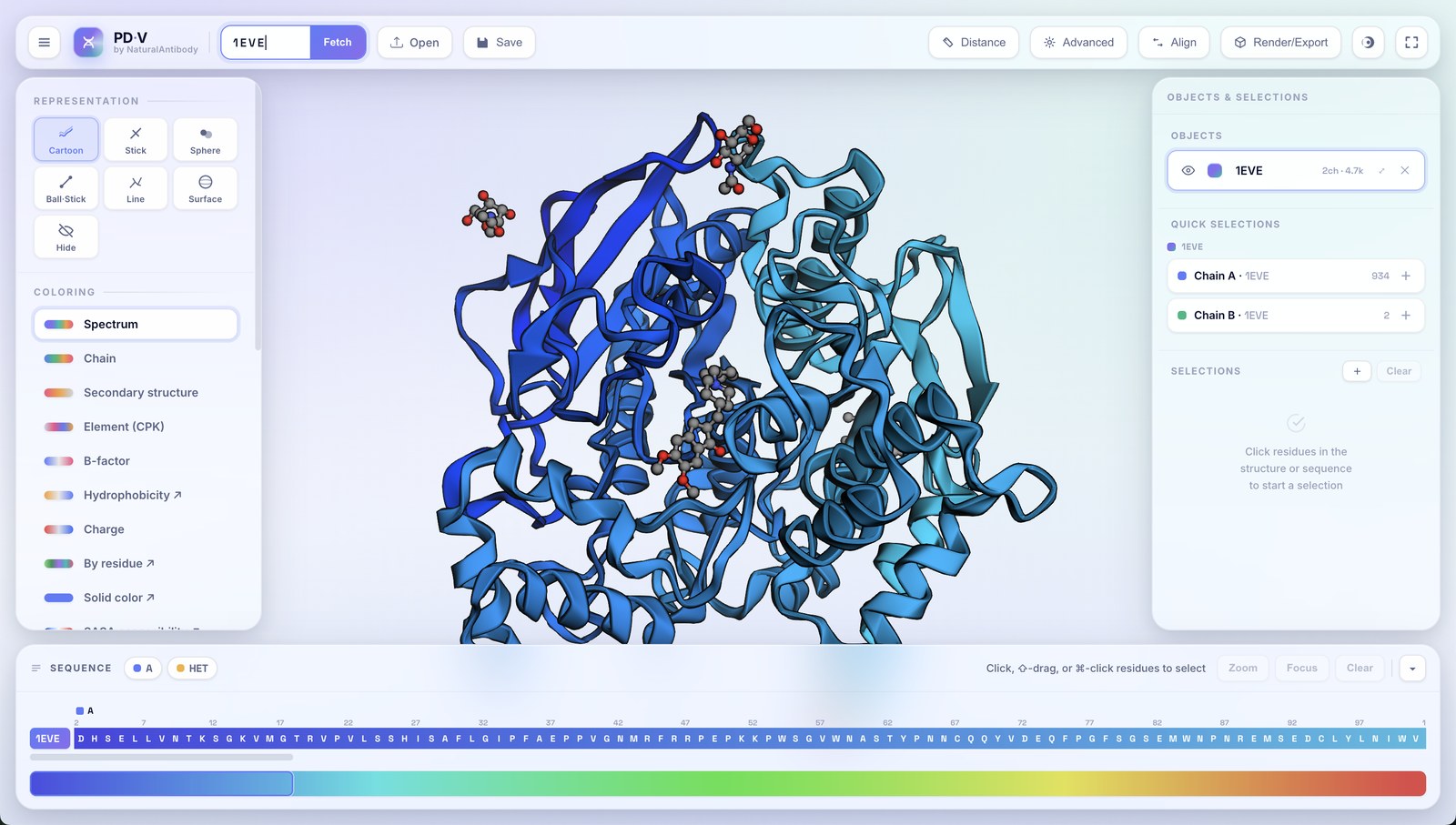Screen dimensions: 1456x825
Task: Choose the Ball-Stick representation
Action: pos(66,187)
